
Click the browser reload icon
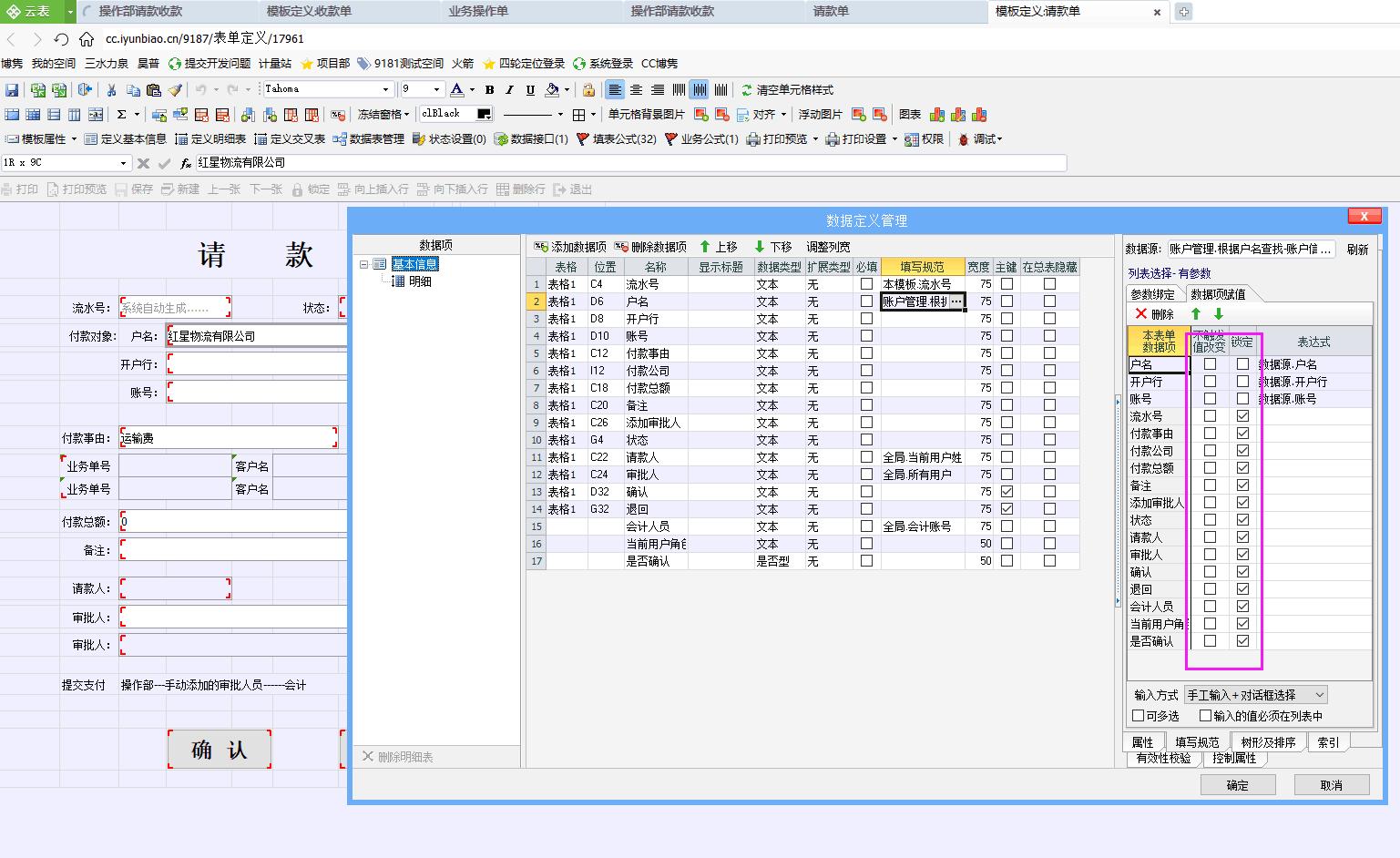[61, 39]
